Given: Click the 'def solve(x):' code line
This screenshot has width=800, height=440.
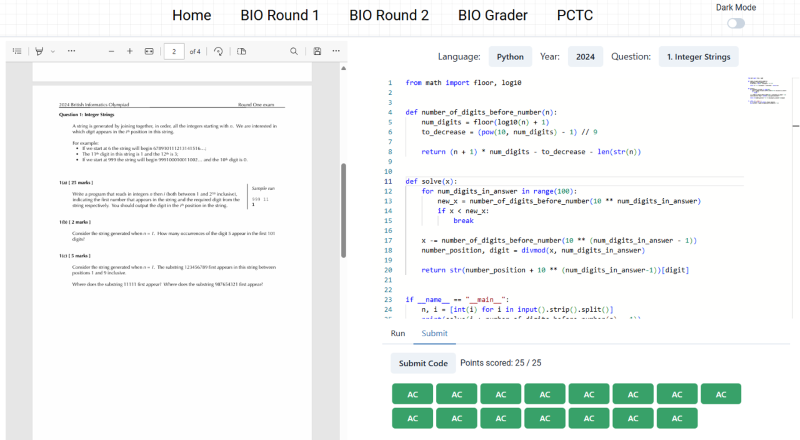Looking at the screenshot, I should pos(431,181).
